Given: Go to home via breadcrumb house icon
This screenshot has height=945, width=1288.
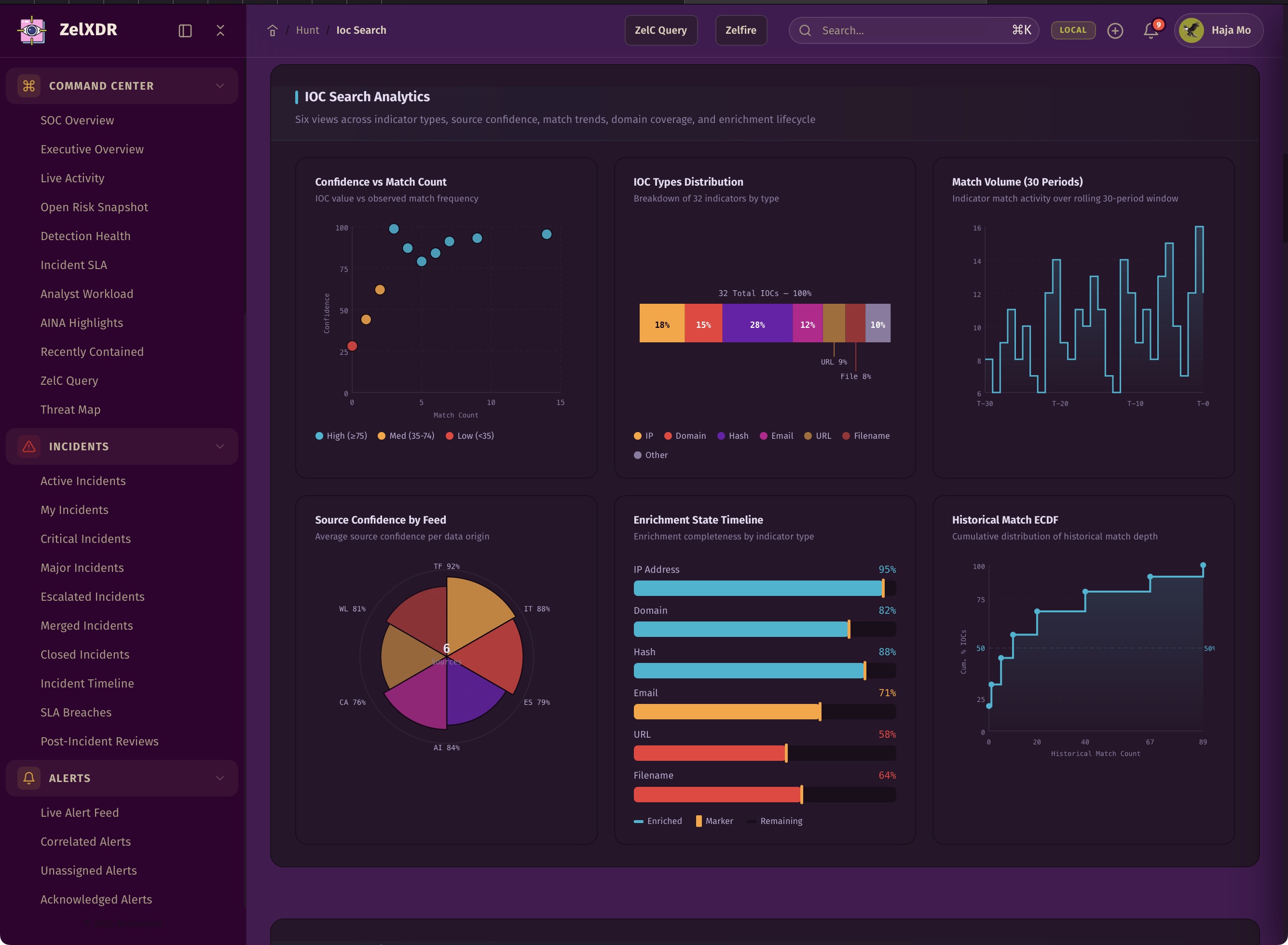Looking at the screenshot, I should (273, 30).
